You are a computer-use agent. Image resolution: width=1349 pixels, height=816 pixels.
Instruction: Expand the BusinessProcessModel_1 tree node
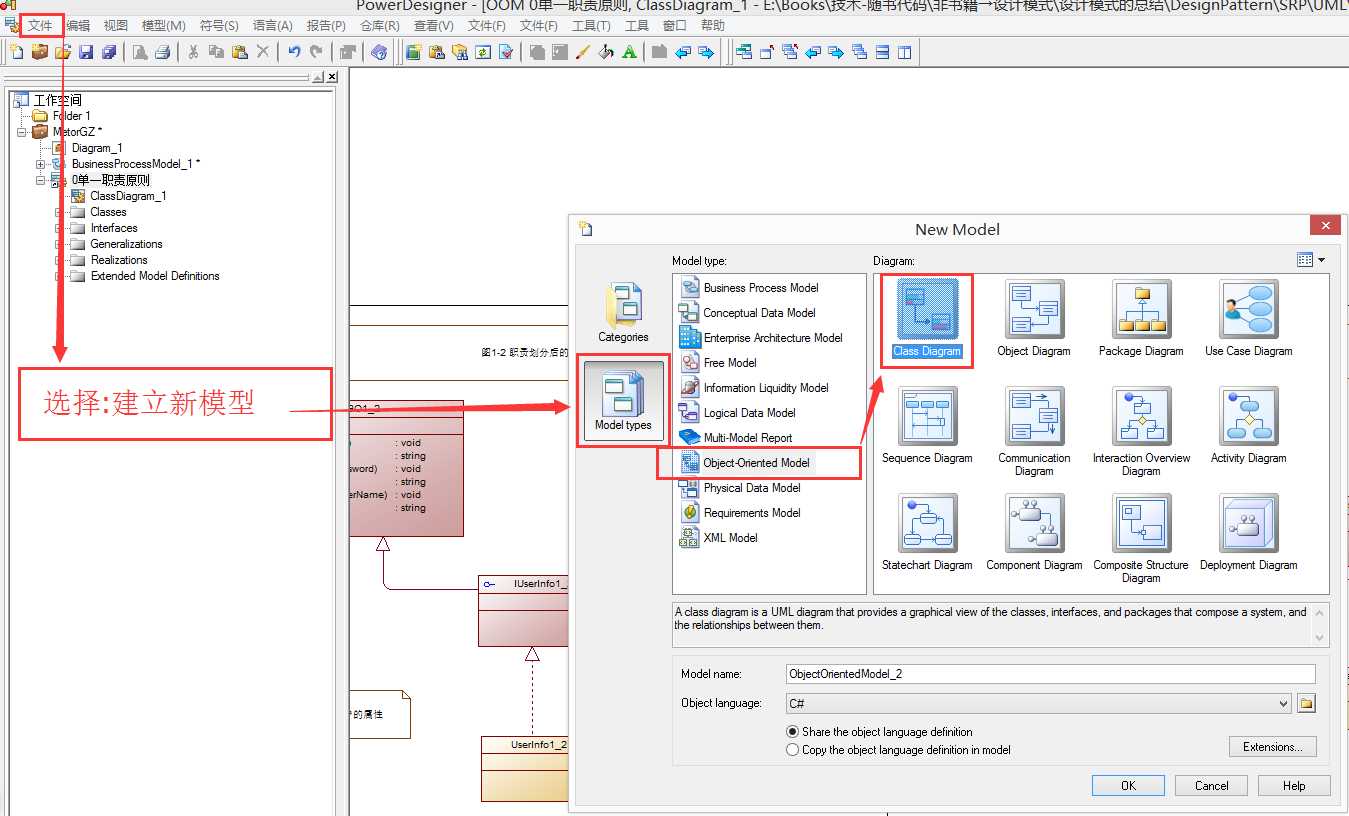point(40,164)
